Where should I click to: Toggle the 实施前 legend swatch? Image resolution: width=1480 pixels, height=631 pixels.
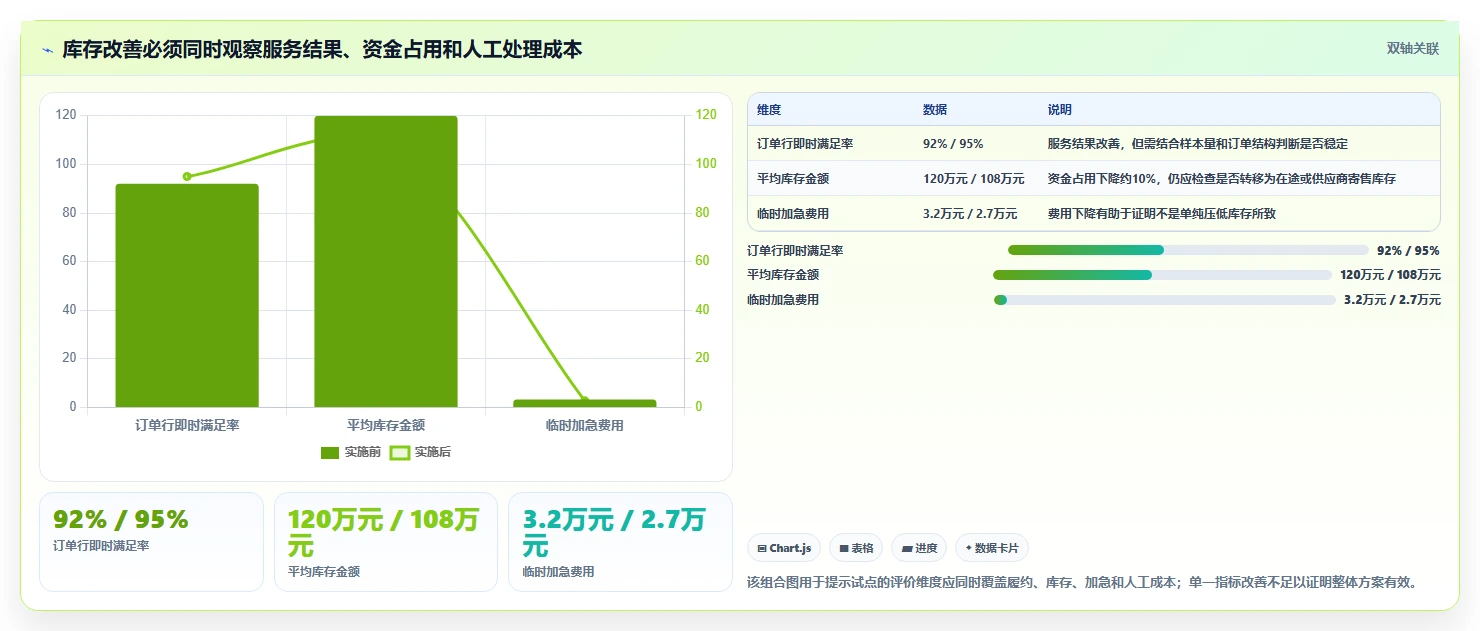coord(330,453)
